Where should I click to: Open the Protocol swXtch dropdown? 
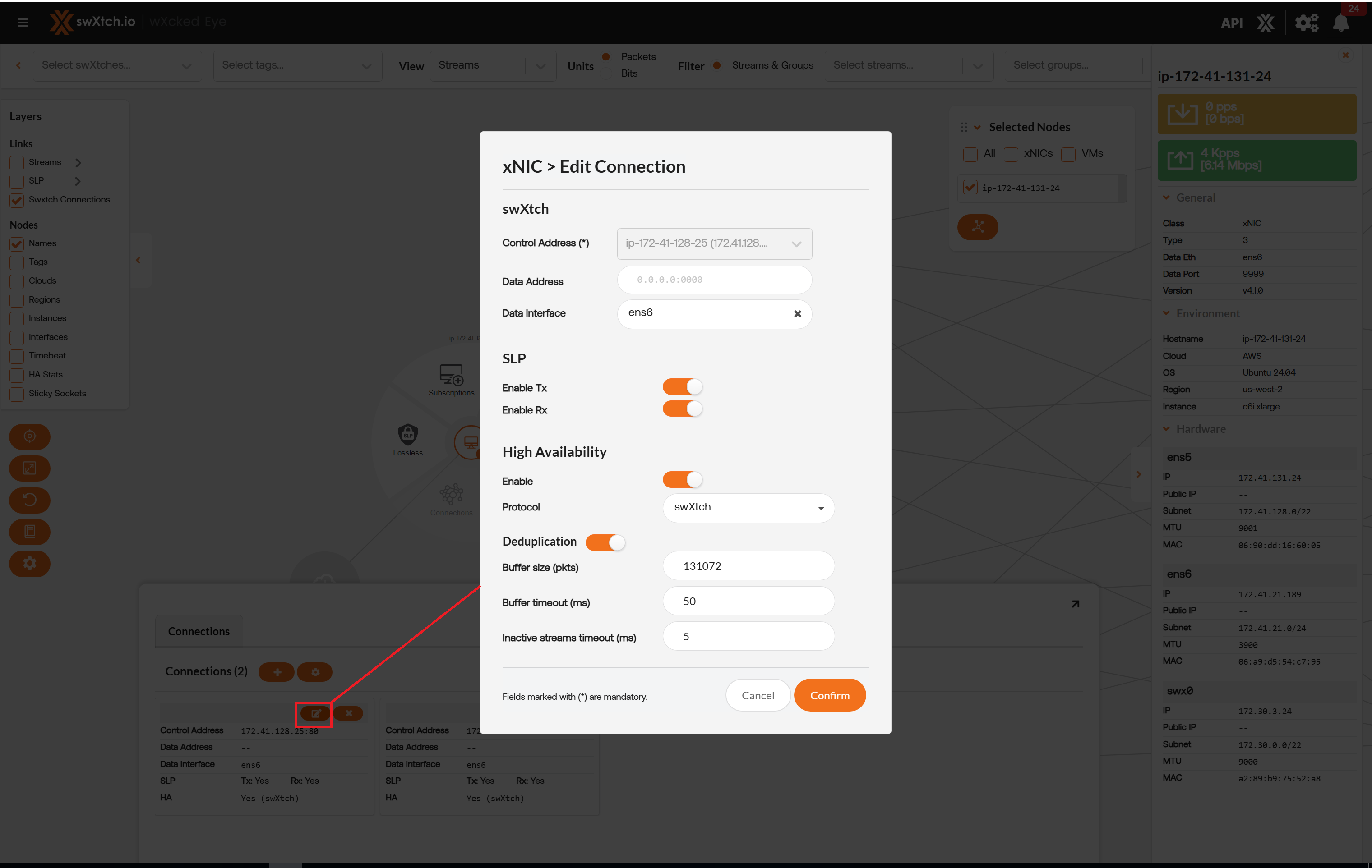point(748,507)
